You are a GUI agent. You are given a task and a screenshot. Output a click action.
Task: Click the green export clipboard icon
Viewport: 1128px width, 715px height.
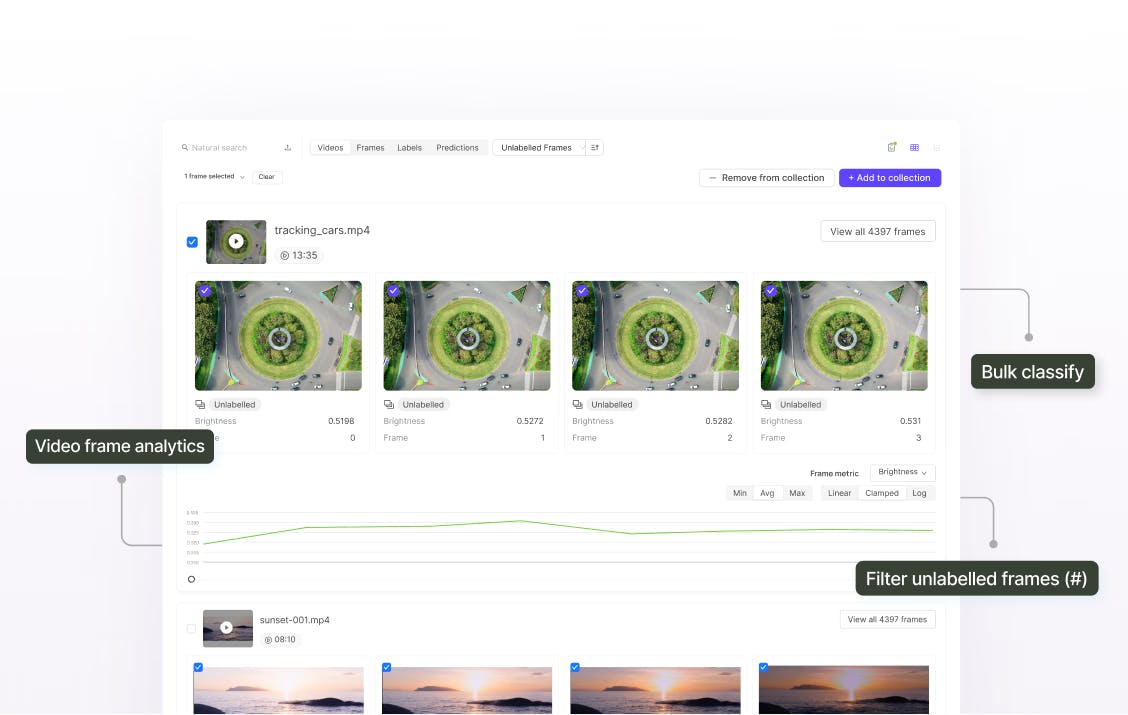[892, 147]
